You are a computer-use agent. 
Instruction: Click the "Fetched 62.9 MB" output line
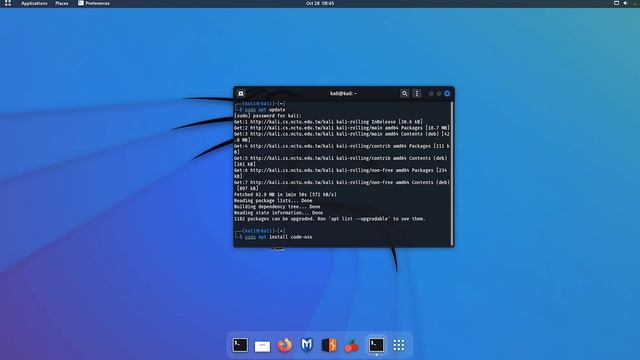285,195
